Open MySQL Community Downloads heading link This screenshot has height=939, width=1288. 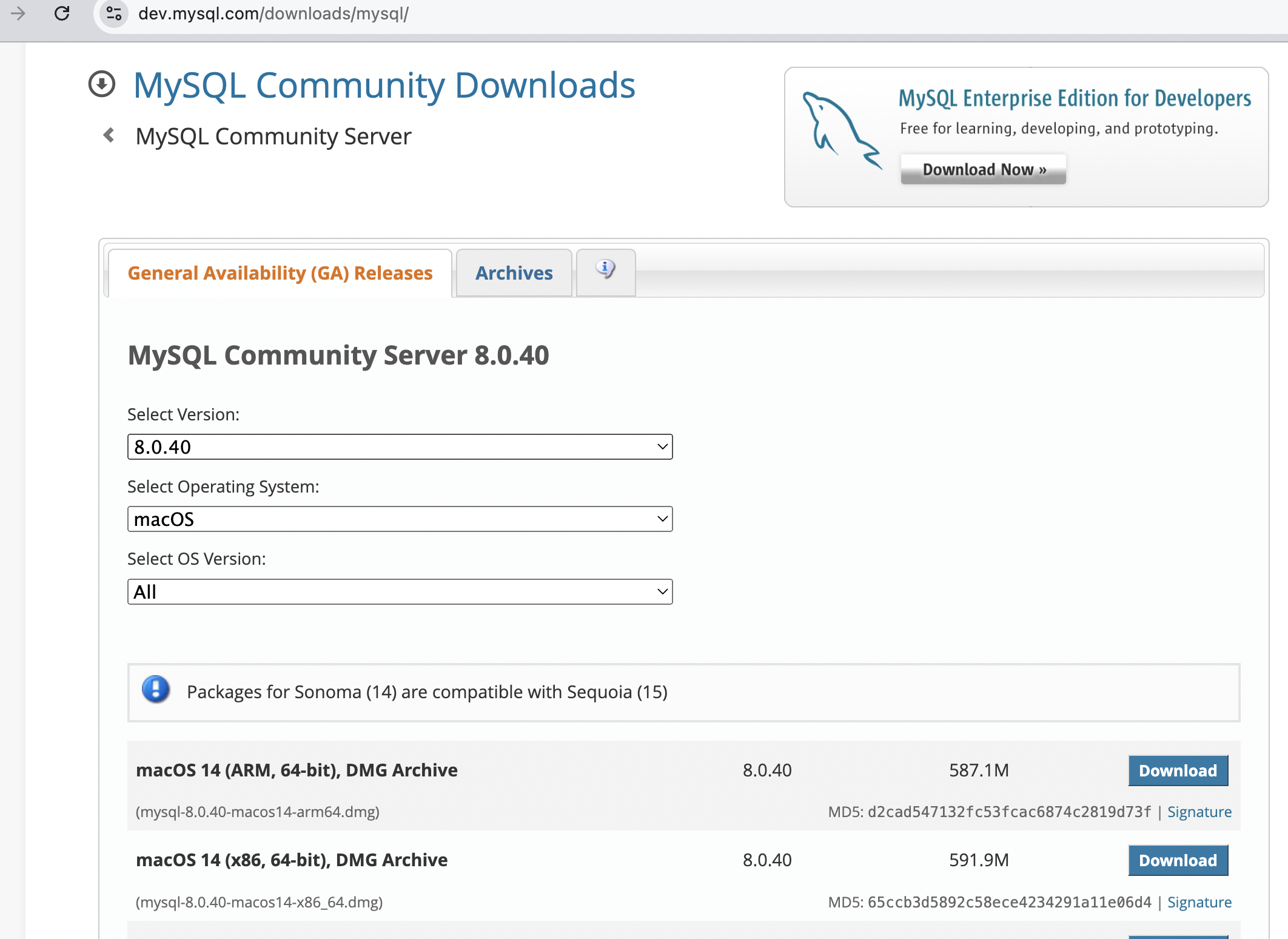tap(384, 85)
